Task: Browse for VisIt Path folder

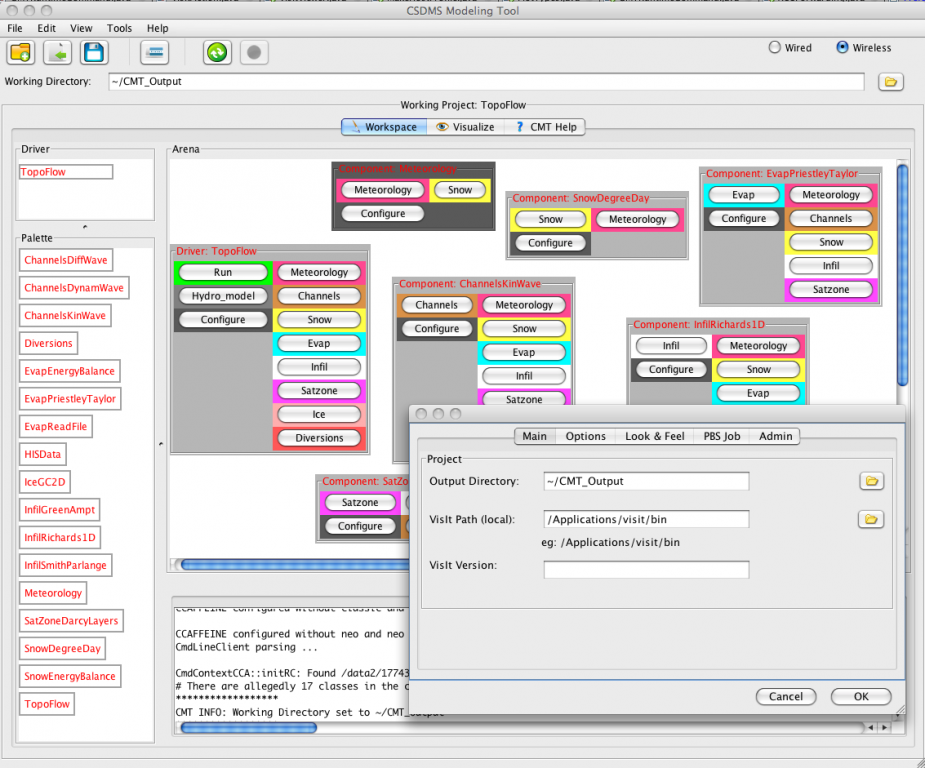Action: (x=871, y=519)
